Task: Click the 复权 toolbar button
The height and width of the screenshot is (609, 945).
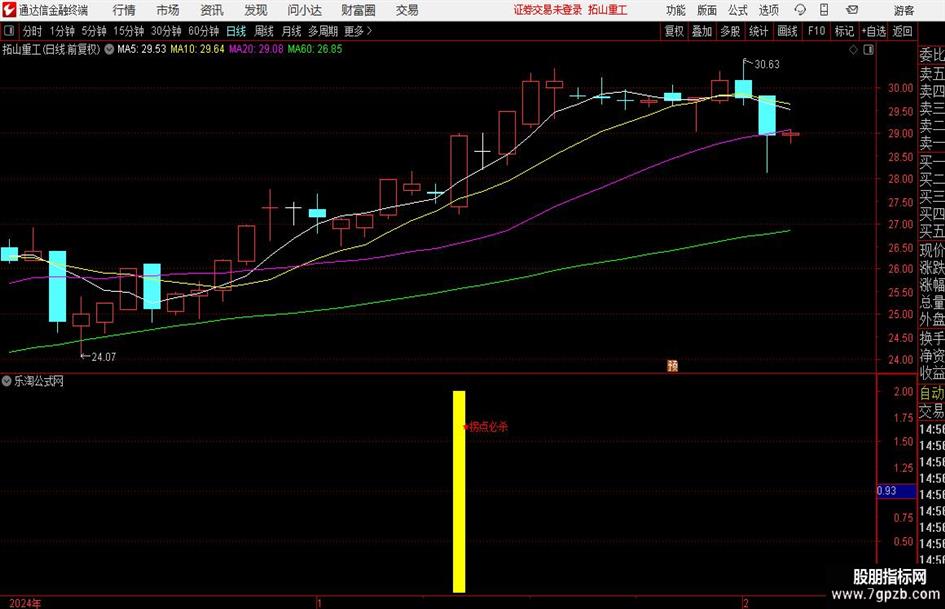Action: point(674,31)
